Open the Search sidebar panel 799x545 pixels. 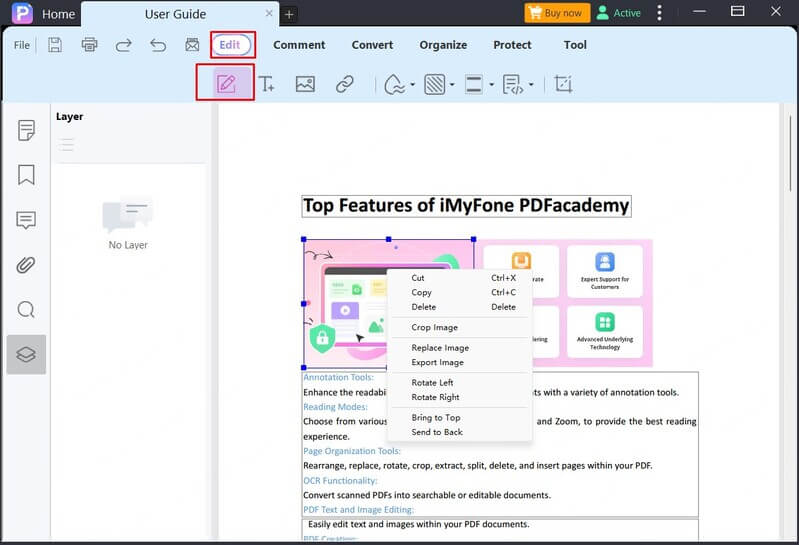pyautogui.click(x=26, y=309)
